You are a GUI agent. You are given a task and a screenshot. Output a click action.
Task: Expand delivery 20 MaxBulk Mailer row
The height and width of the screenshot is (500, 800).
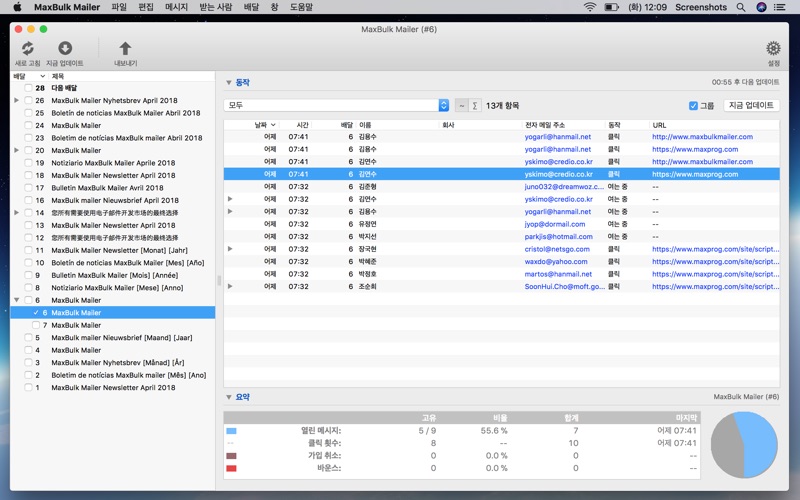(x=16, y=150)
